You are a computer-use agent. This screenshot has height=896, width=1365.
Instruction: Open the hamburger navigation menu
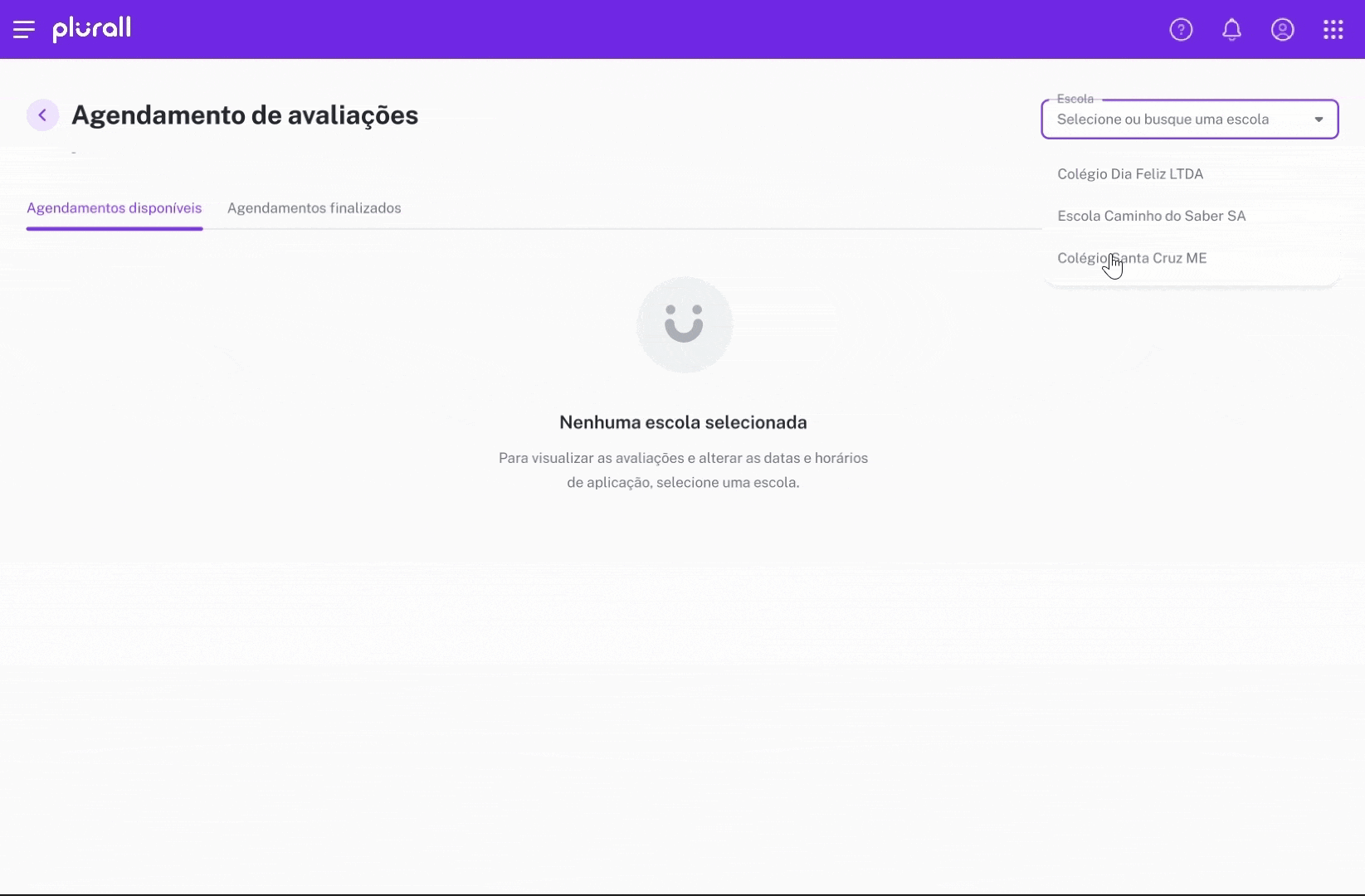24,29
